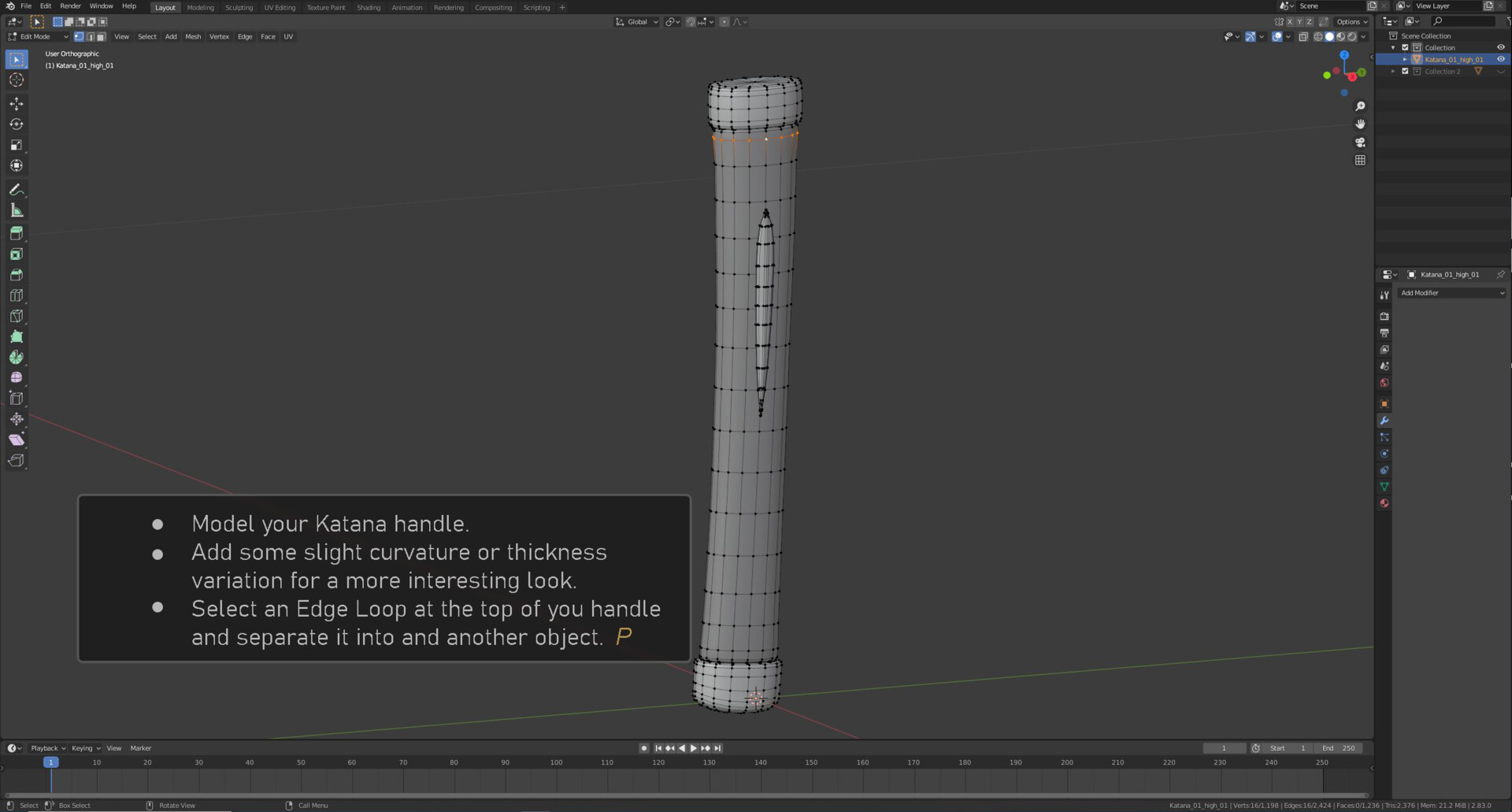Open the Render properties tab

click(x=1384, y=316)
